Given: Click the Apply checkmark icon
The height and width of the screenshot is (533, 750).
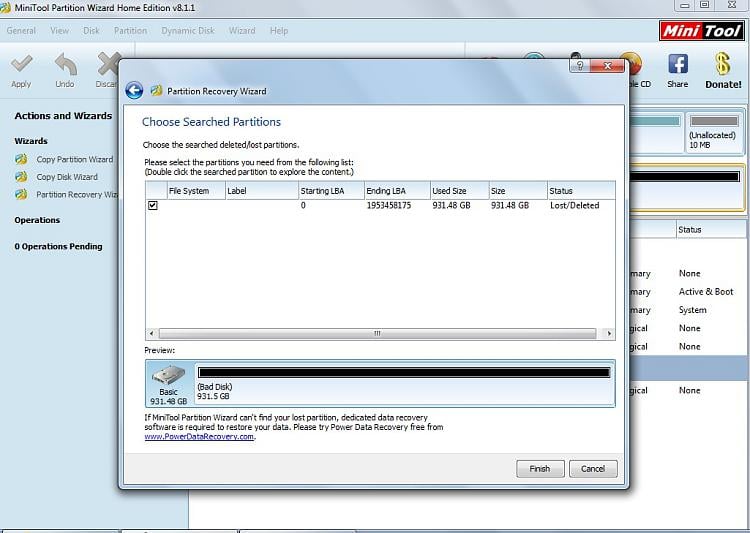Looking at the screenshot, I should 21,64.
